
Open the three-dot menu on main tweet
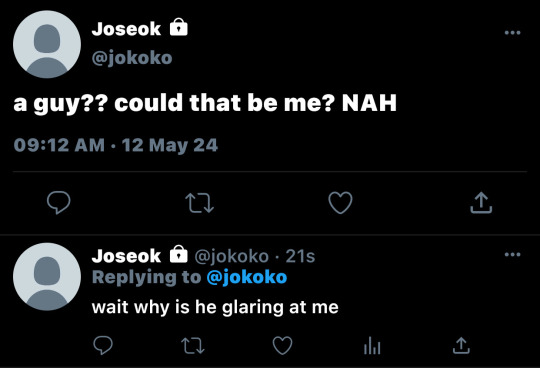pyautogui.click(x=512, y=33)
